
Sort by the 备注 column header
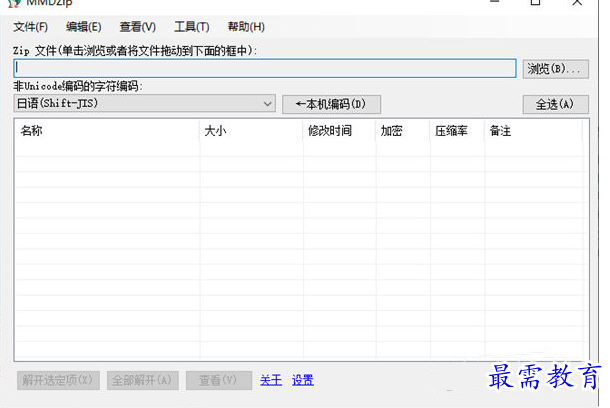534,131
